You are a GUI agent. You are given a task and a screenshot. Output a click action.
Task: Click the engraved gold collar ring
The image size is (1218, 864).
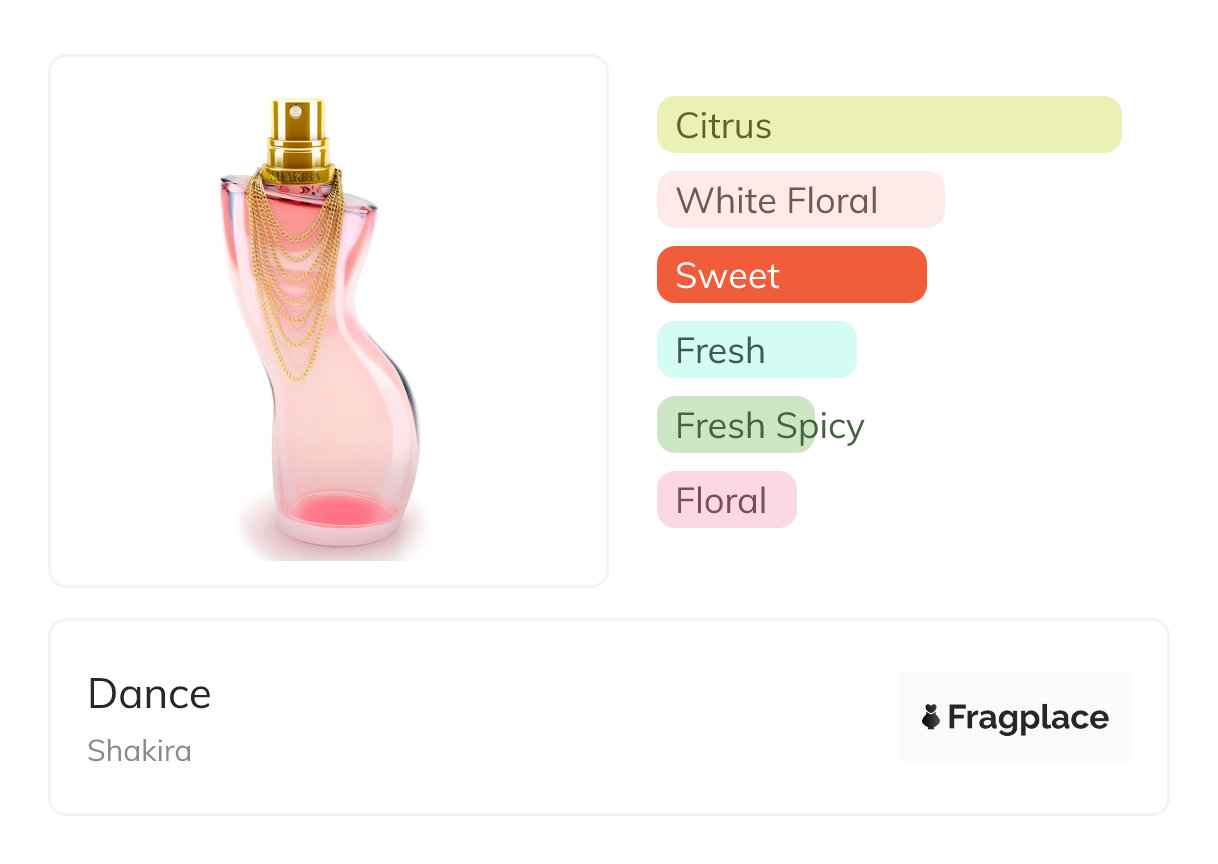[298, 174]
